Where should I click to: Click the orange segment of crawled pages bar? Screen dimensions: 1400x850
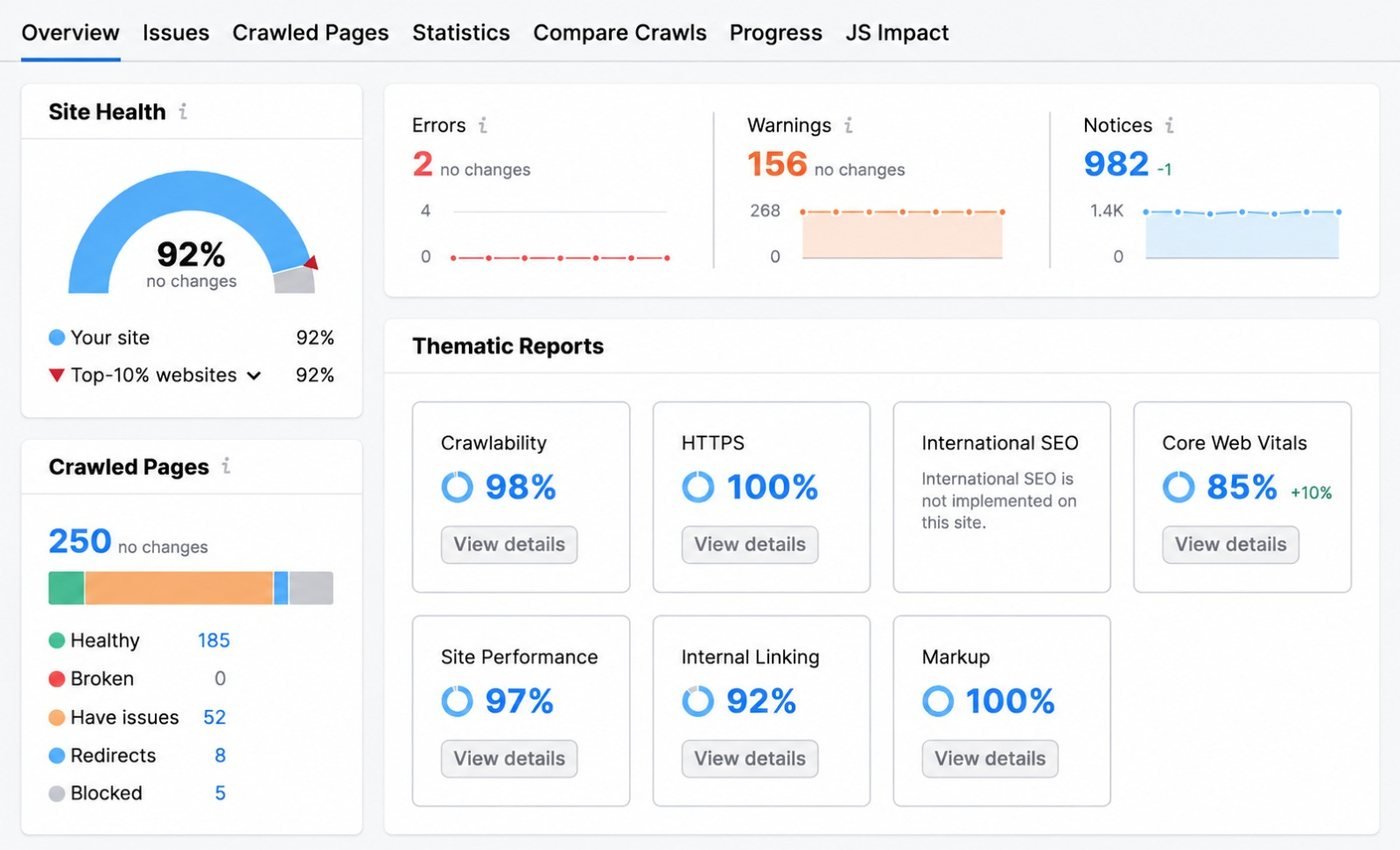179,588
